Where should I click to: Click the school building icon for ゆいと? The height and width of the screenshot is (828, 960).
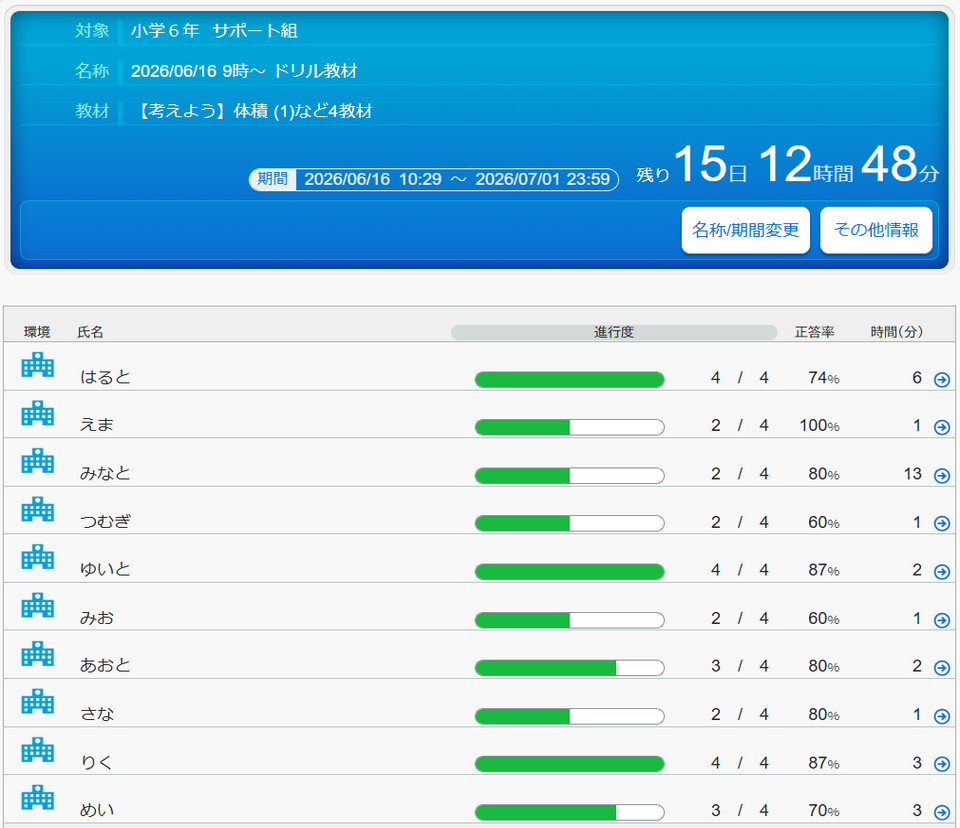coord(38,557)
